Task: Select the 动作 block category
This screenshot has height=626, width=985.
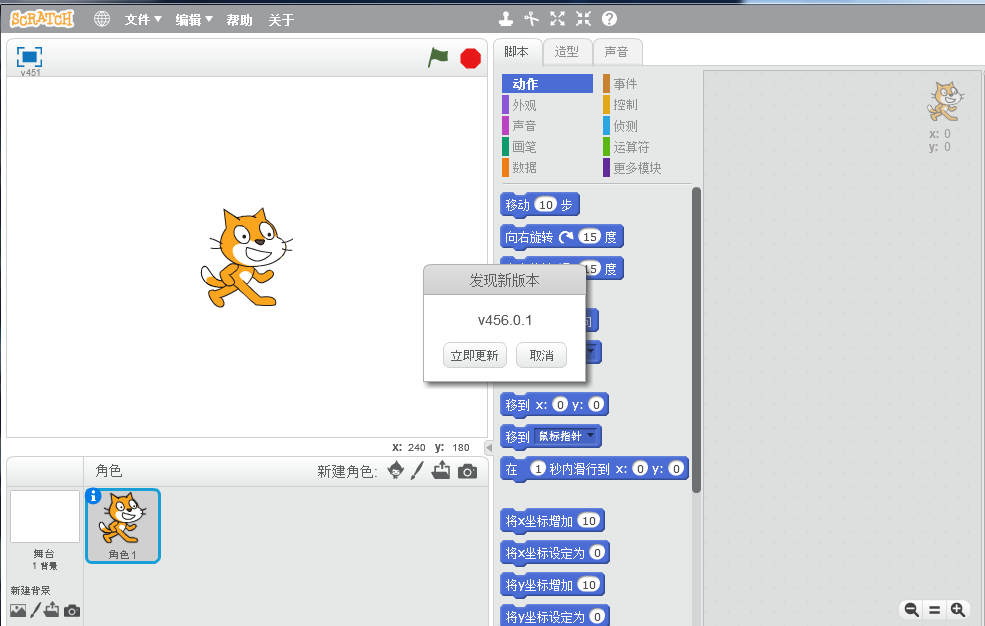Action: click(547, 84)
